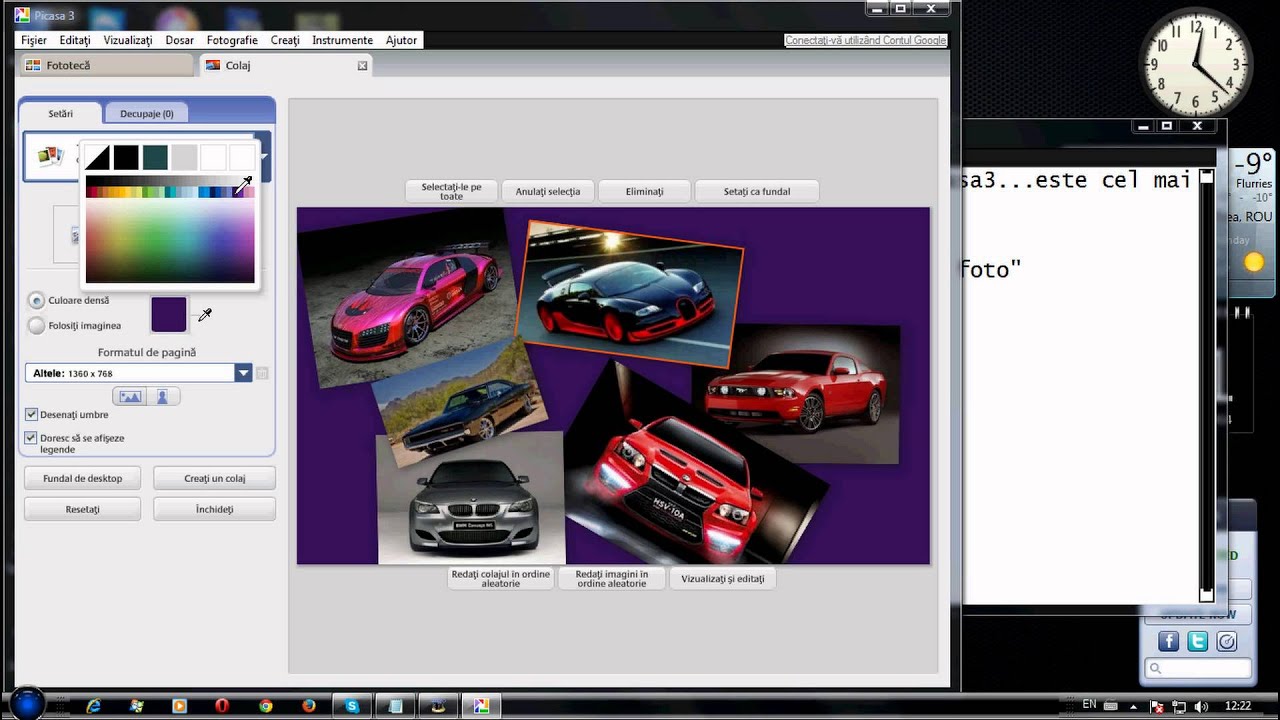Screen dimensions: 1280x720
Task: Click the Resetați button
Action: [83, 509]
